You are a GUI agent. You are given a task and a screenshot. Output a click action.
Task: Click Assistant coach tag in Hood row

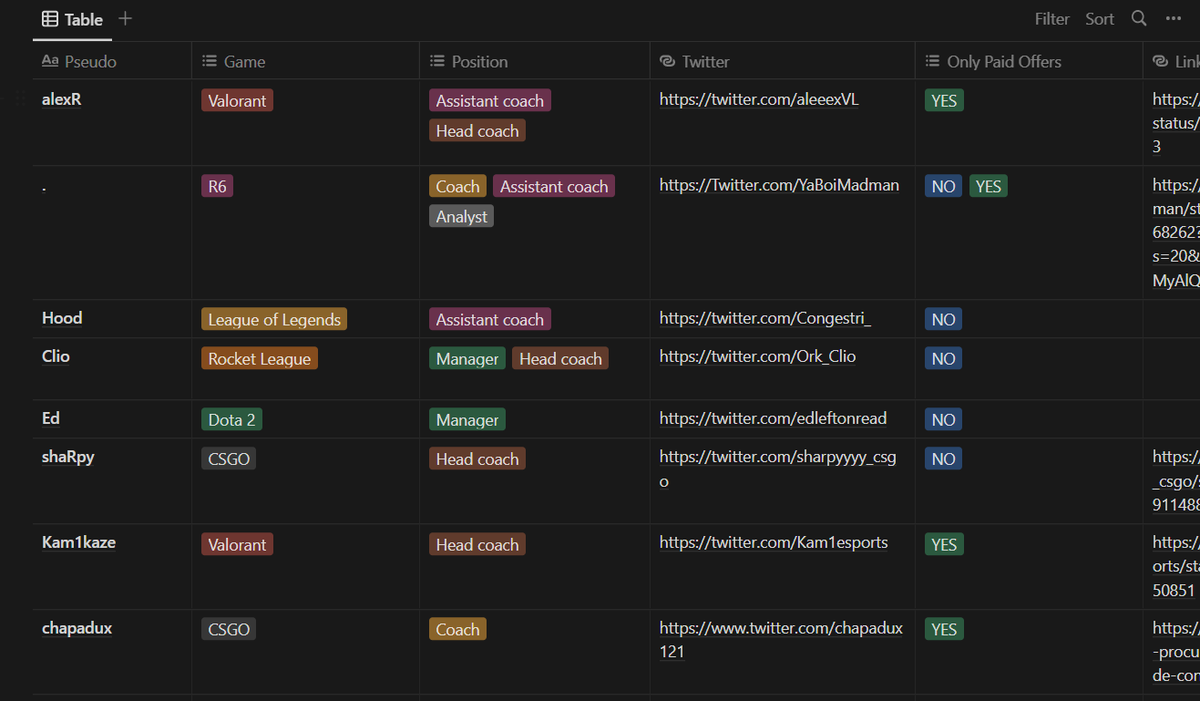tap(490, 320)
